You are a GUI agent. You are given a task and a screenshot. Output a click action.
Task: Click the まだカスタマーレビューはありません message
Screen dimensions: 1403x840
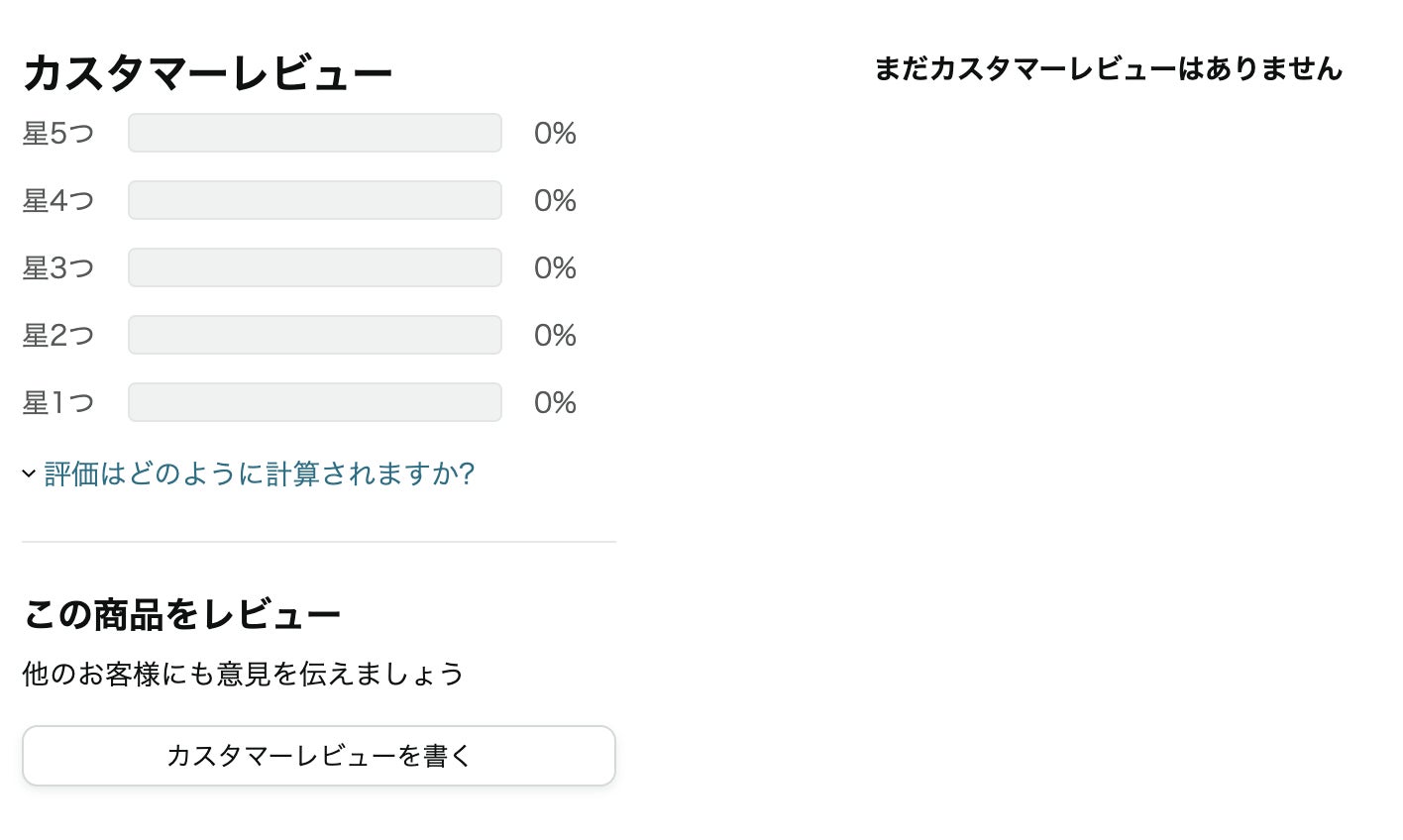(1108, 68)
